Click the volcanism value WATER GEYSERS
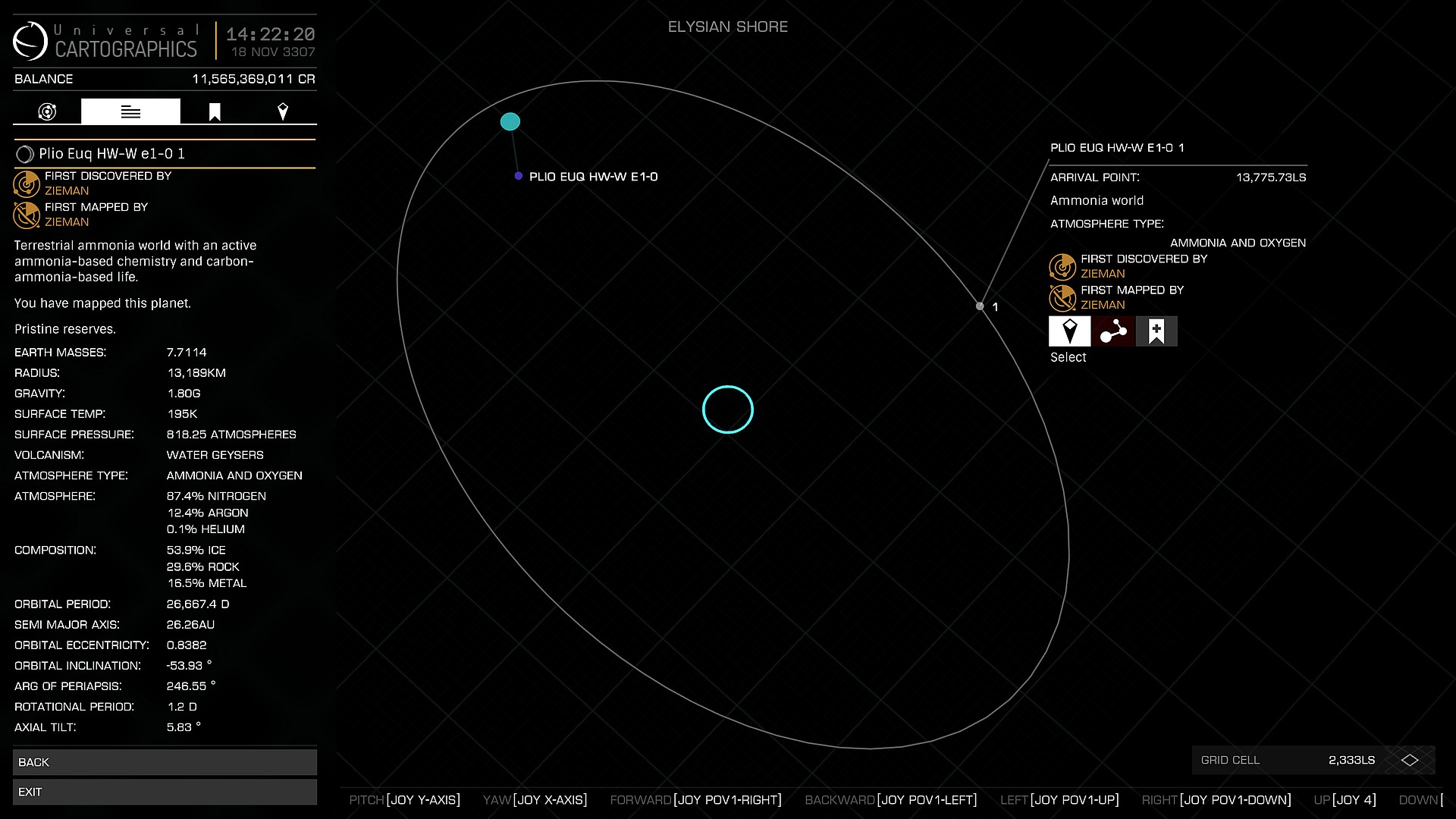Image resolution: width=1456 pixels, height=819 pixels. tap(215, 455)
